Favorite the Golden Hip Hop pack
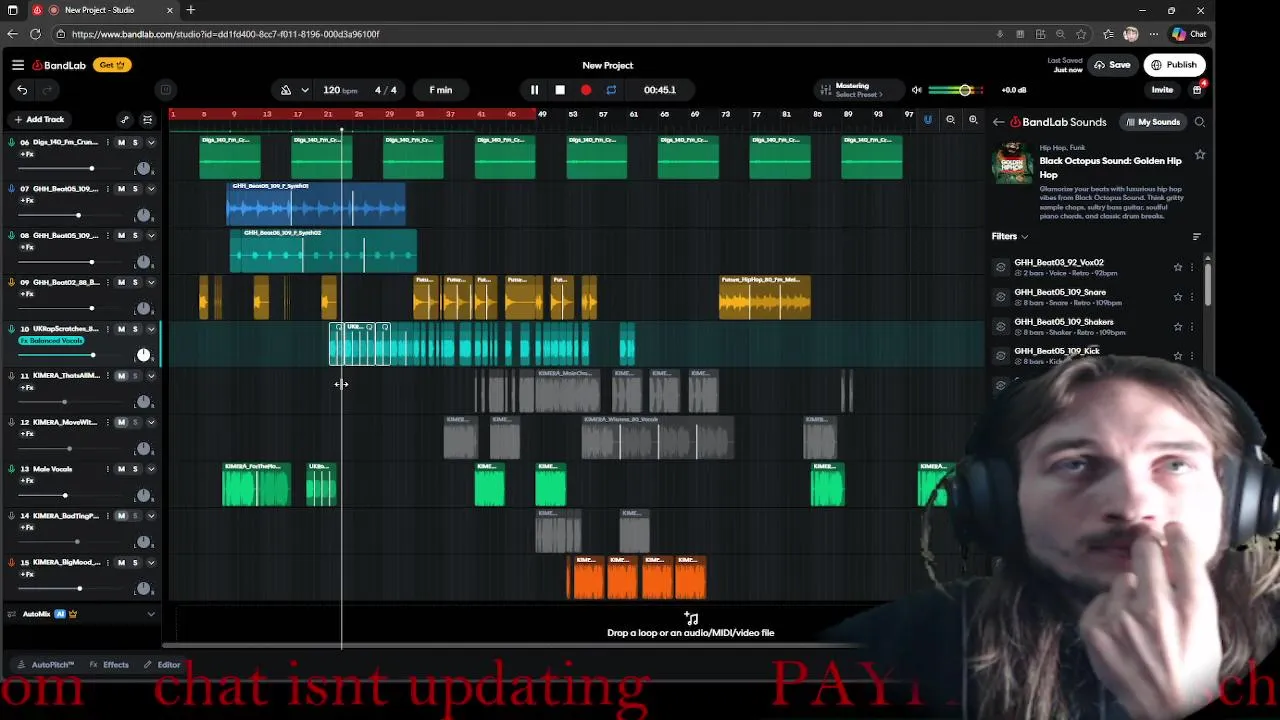Image resolution: width=1280 pixels, height=720 pixels. (1200, 155)
